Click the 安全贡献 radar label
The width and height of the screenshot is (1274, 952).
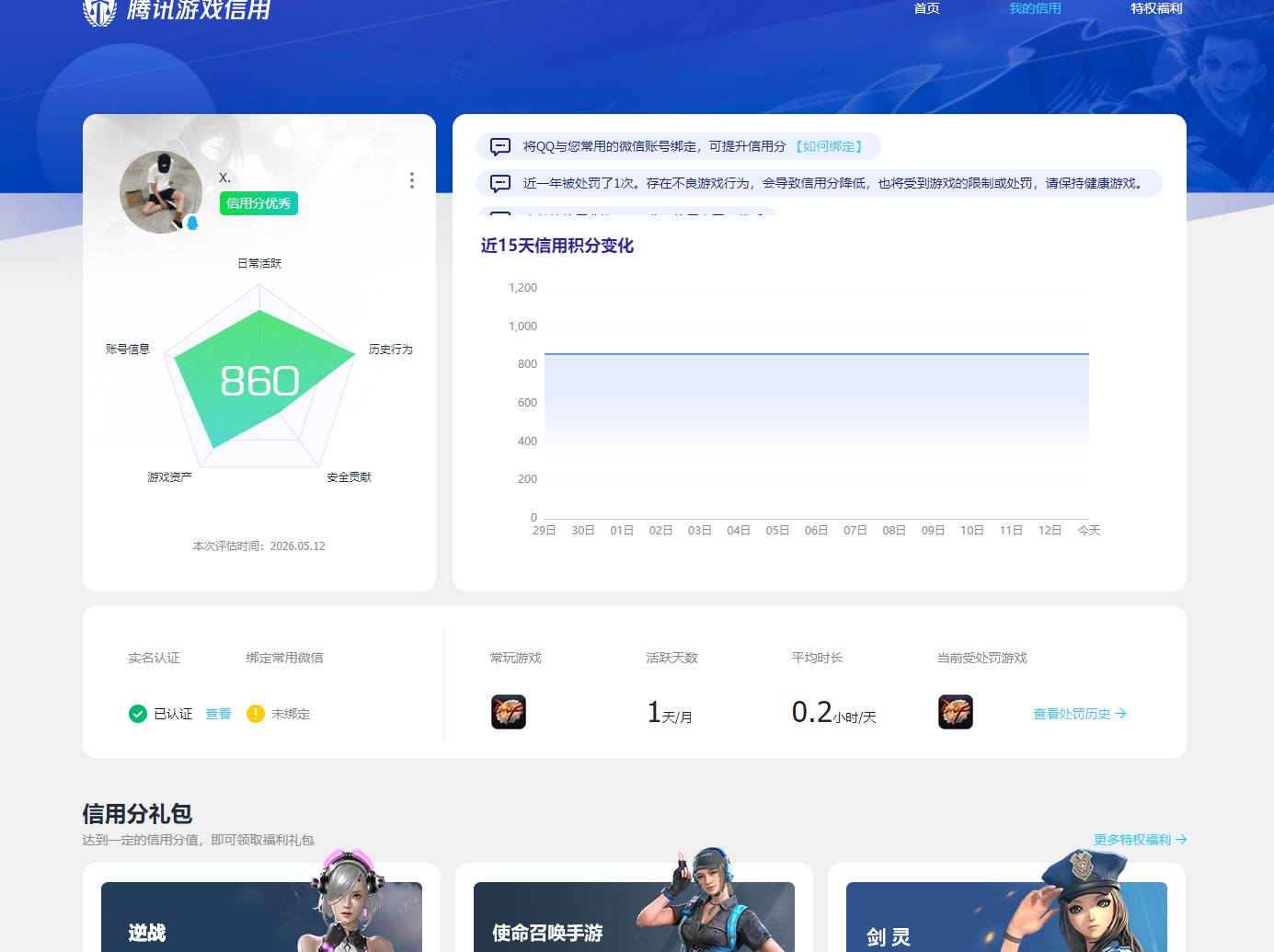(x=350, y=477)
